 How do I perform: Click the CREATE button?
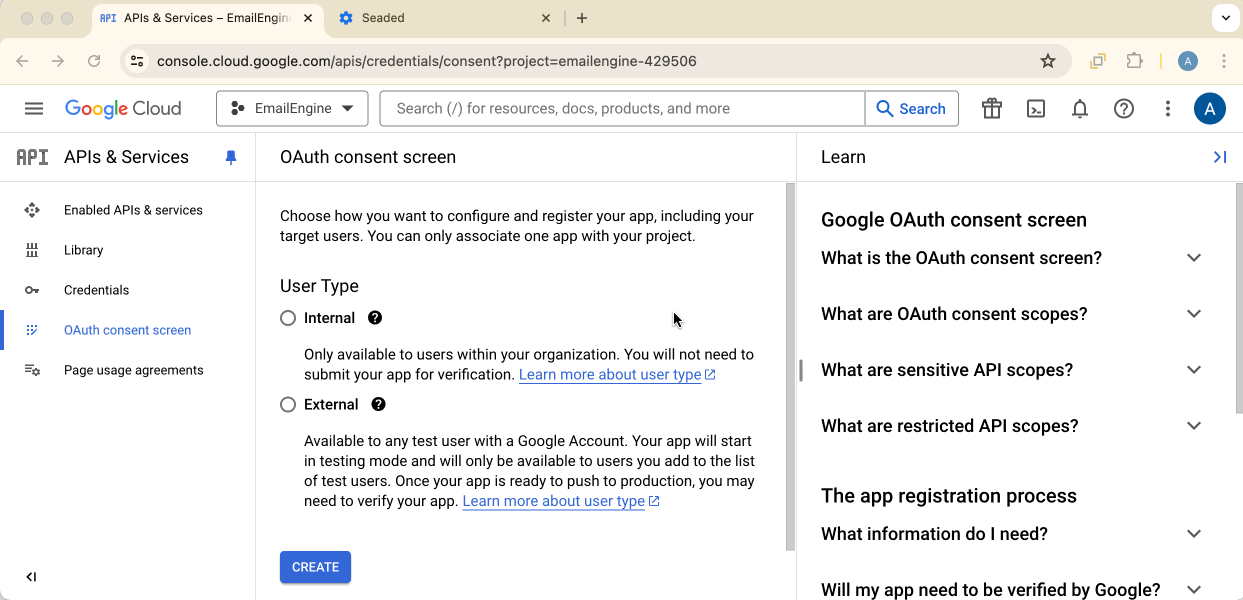315,567
